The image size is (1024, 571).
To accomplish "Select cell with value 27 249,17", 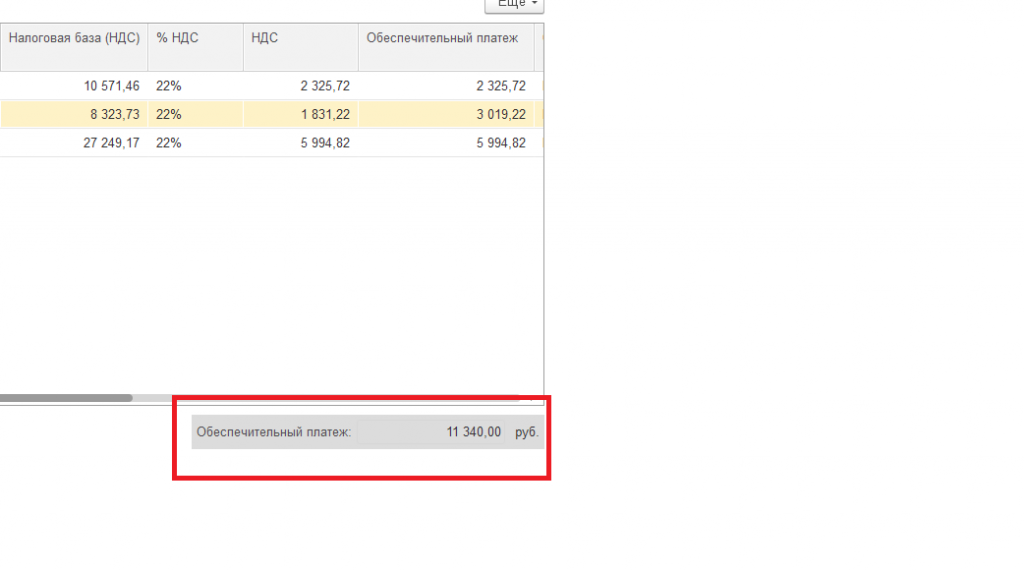I will [74, 143].
